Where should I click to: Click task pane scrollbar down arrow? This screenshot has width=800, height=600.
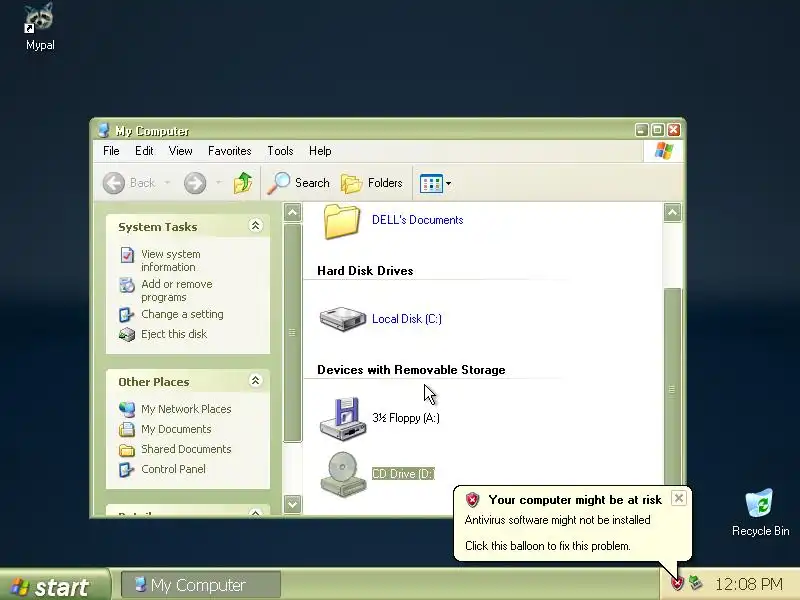(292, 505)
